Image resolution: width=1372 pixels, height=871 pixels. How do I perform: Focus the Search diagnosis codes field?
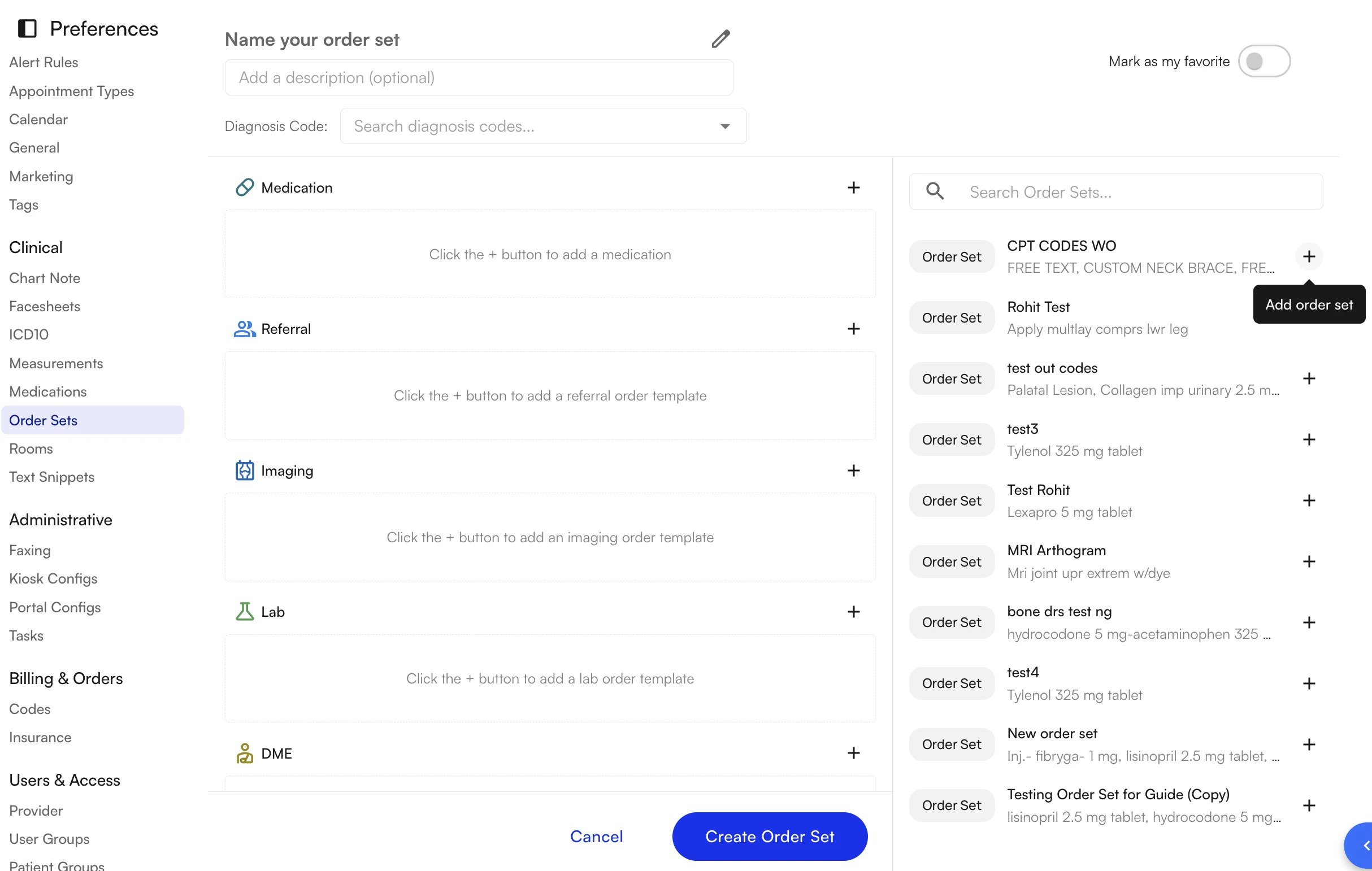pos(543,126)
